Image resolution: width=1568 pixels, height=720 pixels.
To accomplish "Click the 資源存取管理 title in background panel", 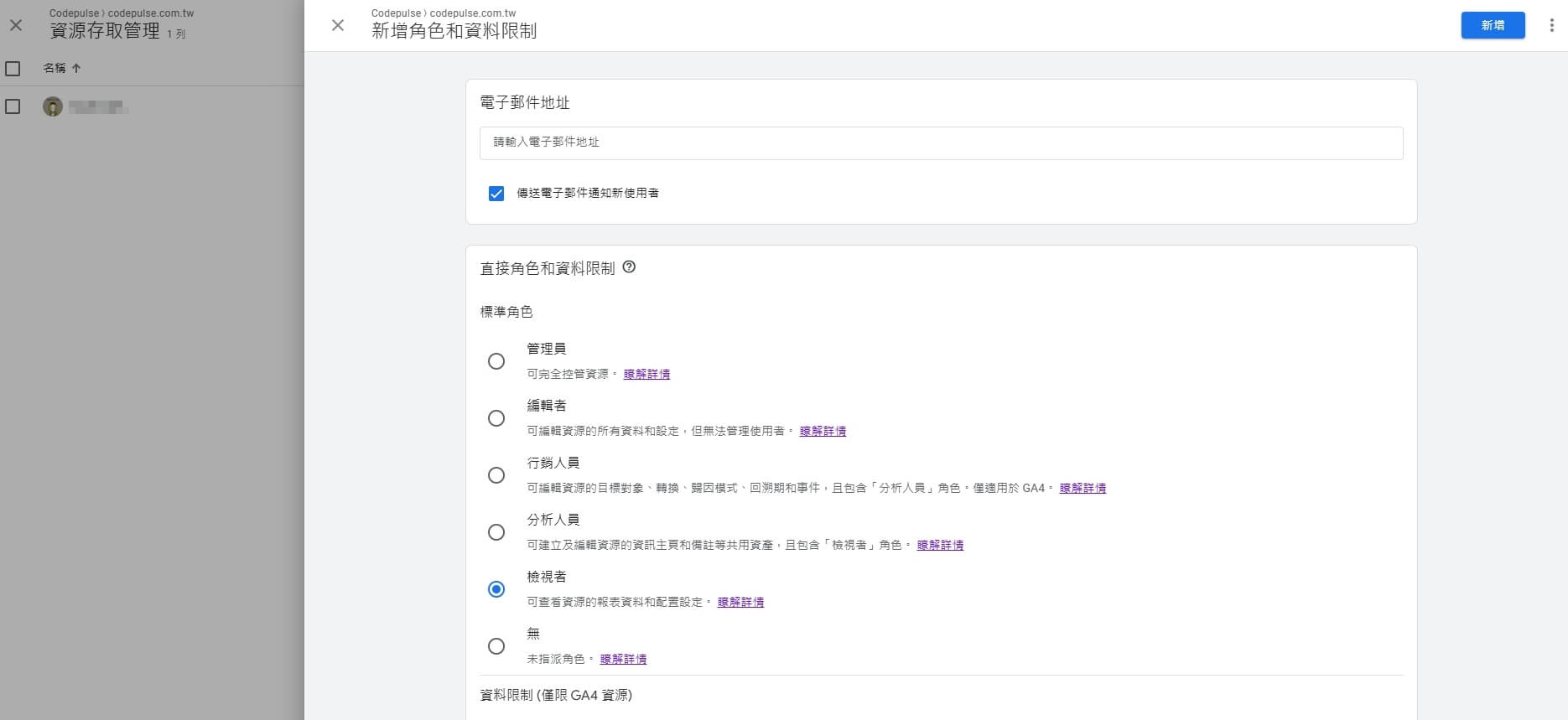I will point(105,31).
